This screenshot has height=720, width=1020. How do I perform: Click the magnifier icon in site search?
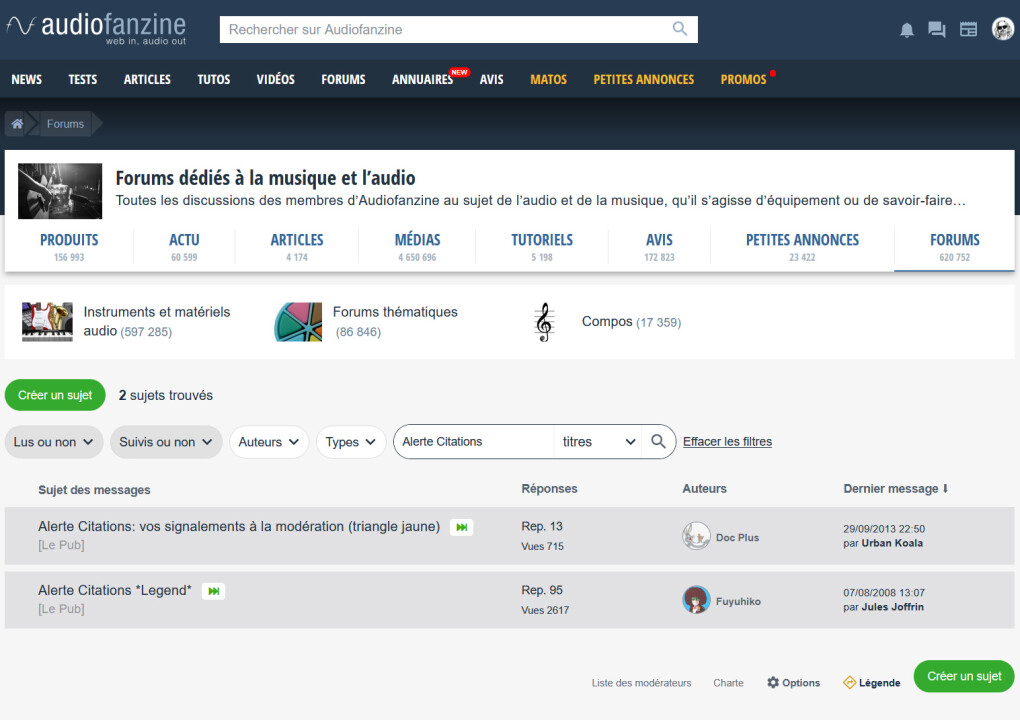pyautogui.click(x=680, y=29)
